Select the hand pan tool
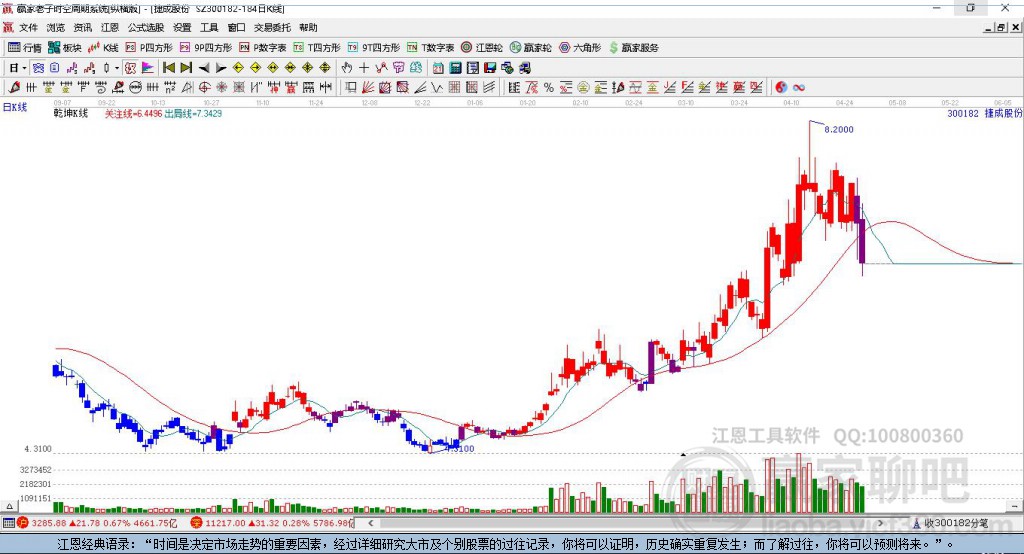The width and height of the screenshot is (1024, 554). point(346,68)
